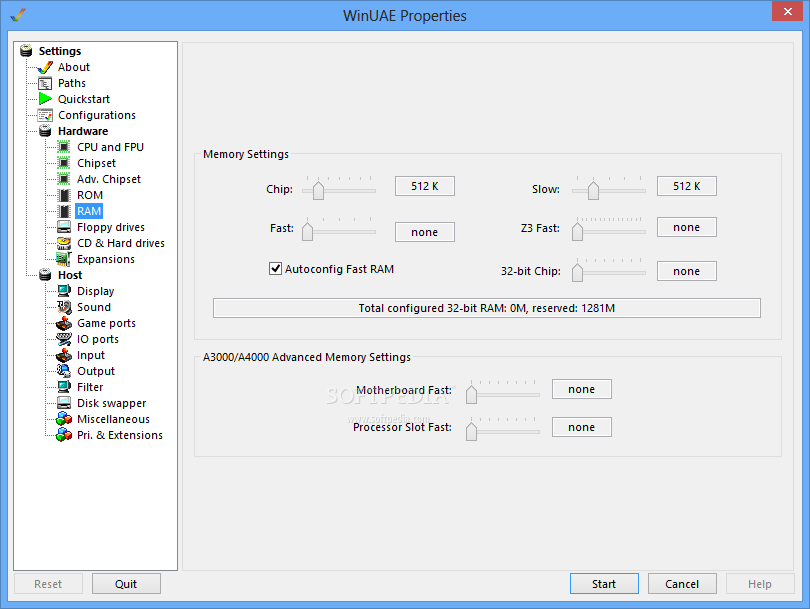Screen dimensions: 810x609
Task: Toggle the Autoconfig Fast RAM checkbox
Action: click(275, 269)
